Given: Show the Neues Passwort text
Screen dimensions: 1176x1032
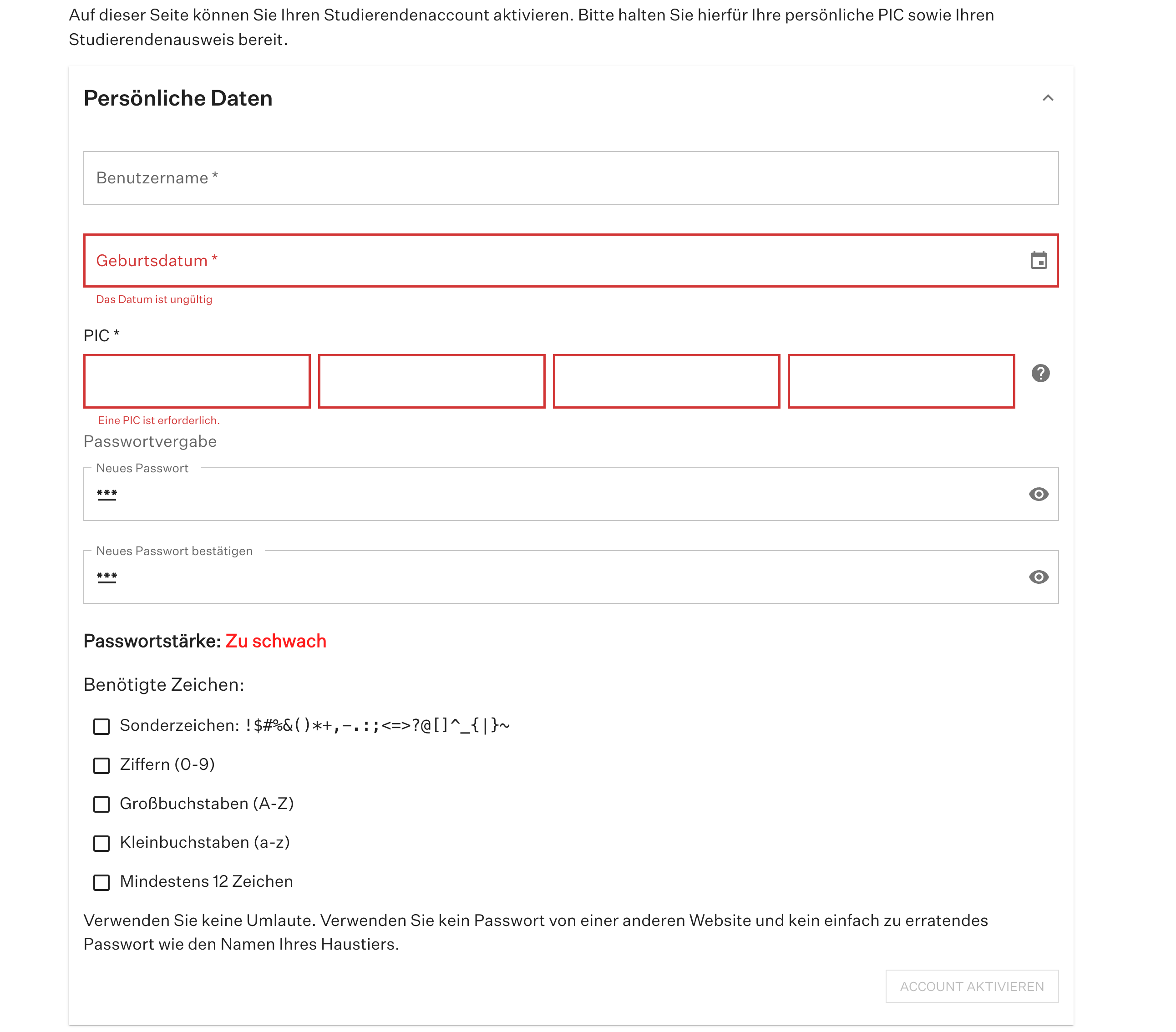Looking at the screenshot, I should click(1039, 494).
